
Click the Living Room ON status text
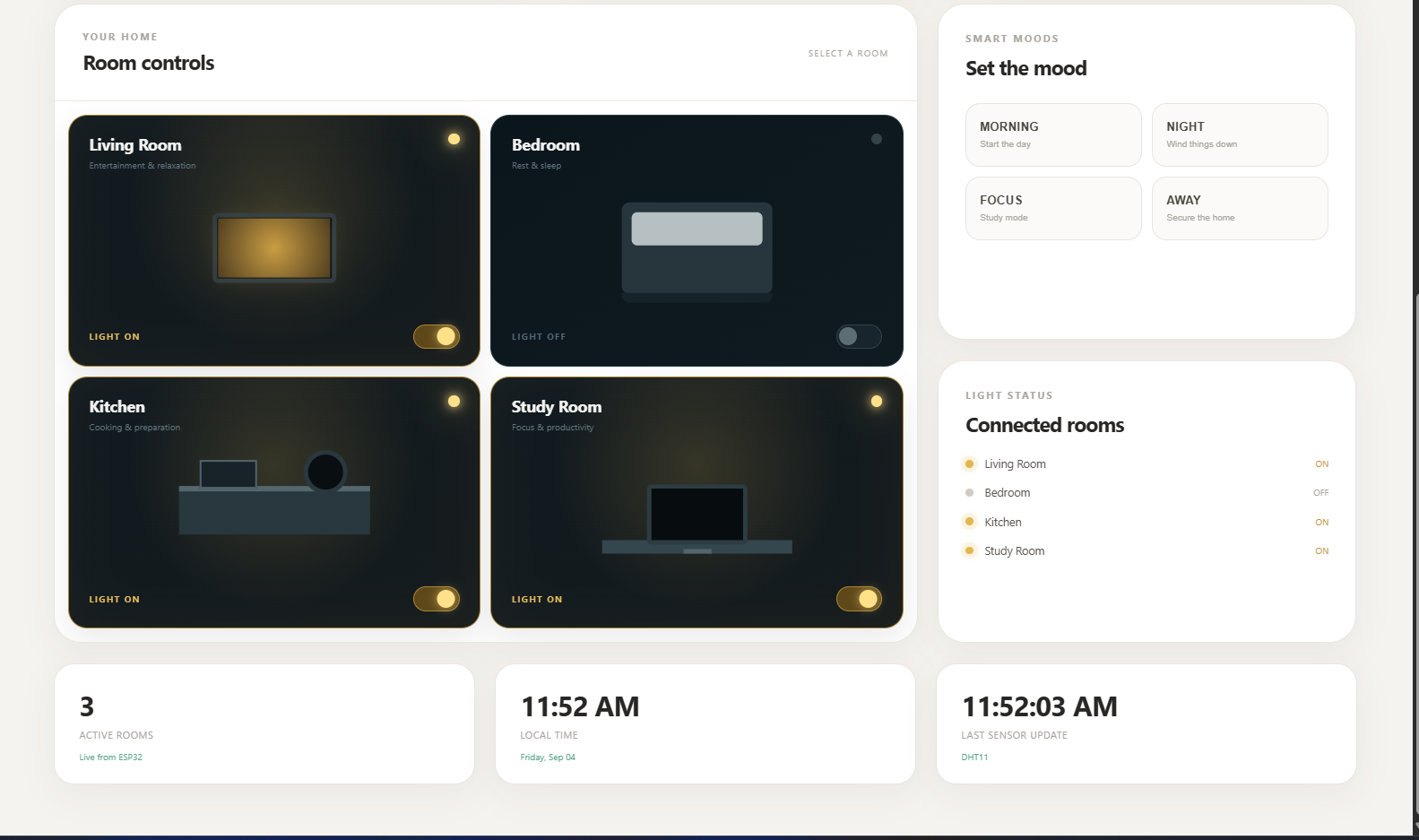coord(1321,464)
